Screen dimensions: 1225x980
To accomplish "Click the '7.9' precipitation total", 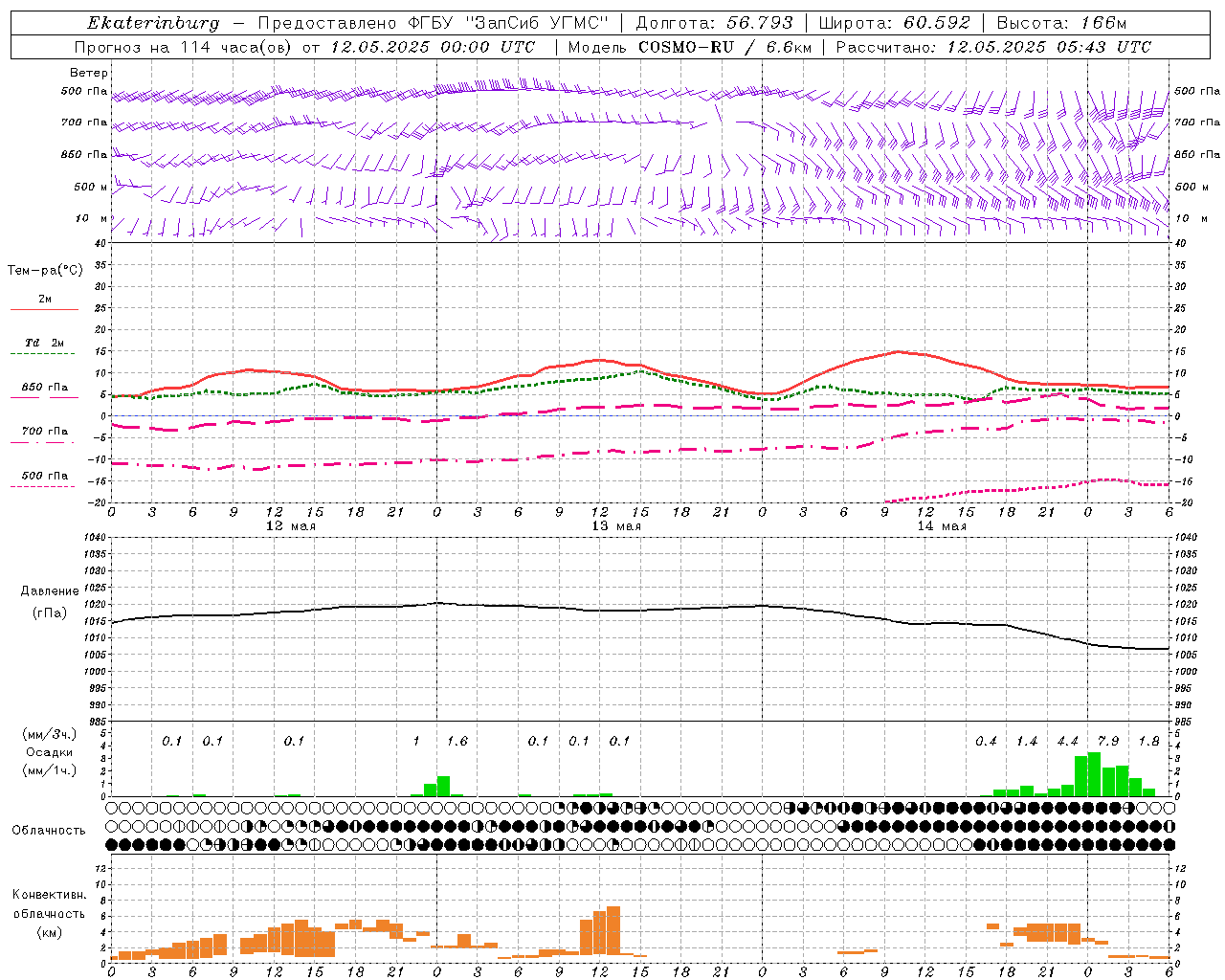I will tap(1108, 742).
